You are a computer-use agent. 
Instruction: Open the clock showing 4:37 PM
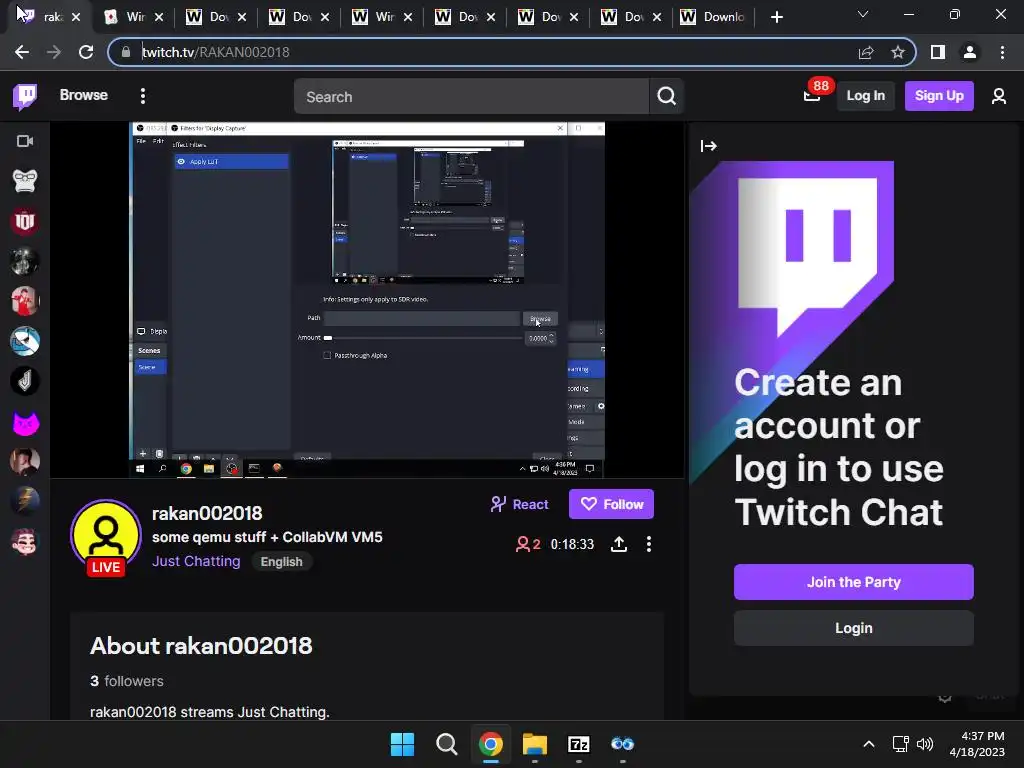coord(977,744)
